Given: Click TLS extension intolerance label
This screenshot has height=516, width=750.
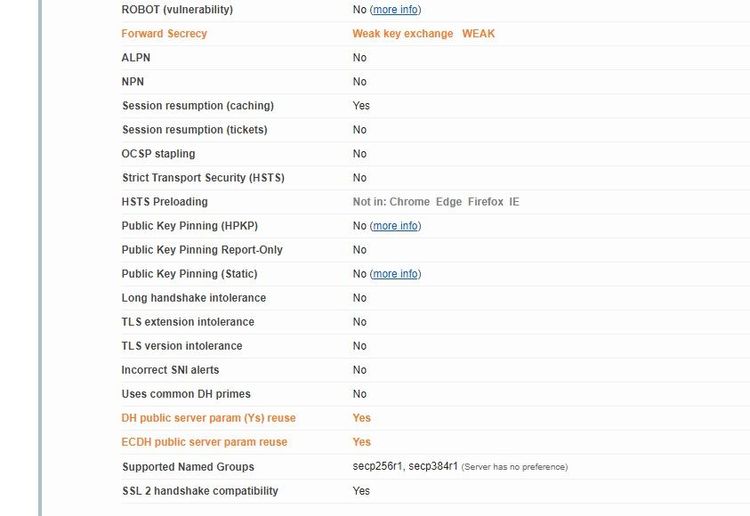Looking at the screenshot, I should (x=188, y=322).
